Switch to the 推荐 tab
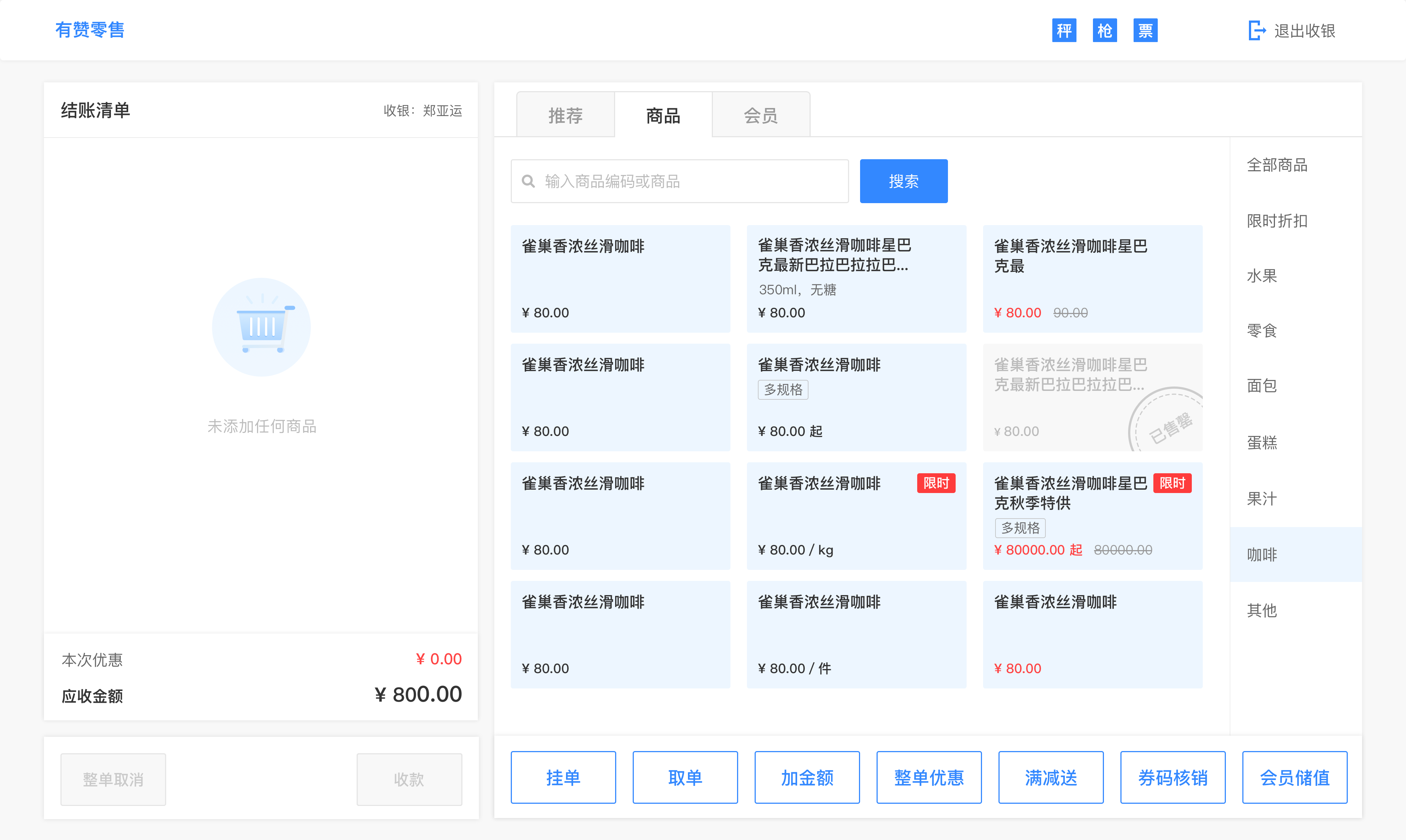The height and width of the screenshot is (840, 1406). point(565,115)
